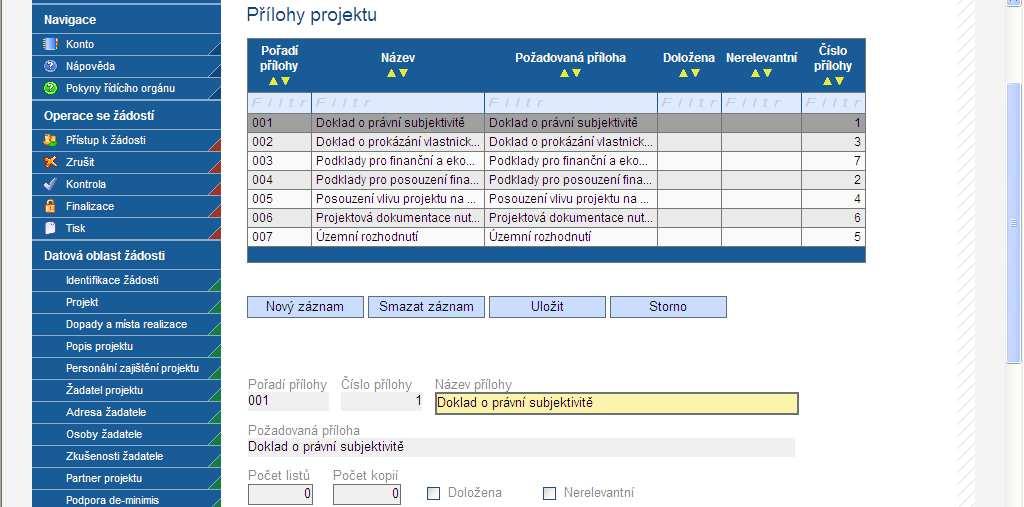Click the Počet listů field
Image resolution: width=1024 pixels, height=507 pixels.
[280, 494]
